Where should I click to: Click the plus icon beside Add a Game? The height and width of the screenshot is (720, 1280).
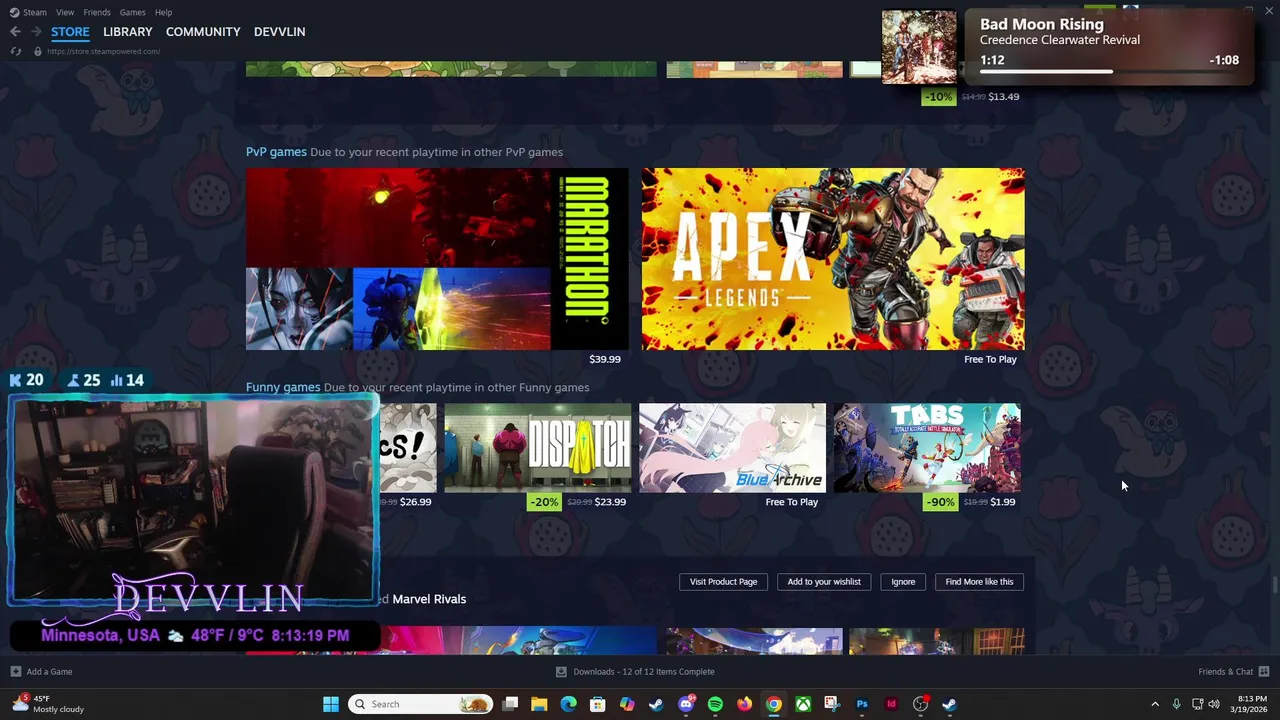[x=15, y=671]
